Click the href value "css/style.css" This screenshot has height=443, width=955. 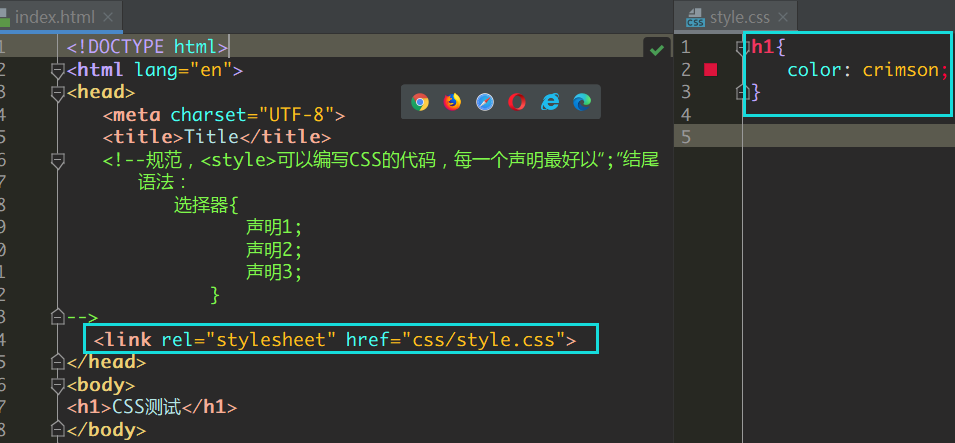[x=482, y=339]
